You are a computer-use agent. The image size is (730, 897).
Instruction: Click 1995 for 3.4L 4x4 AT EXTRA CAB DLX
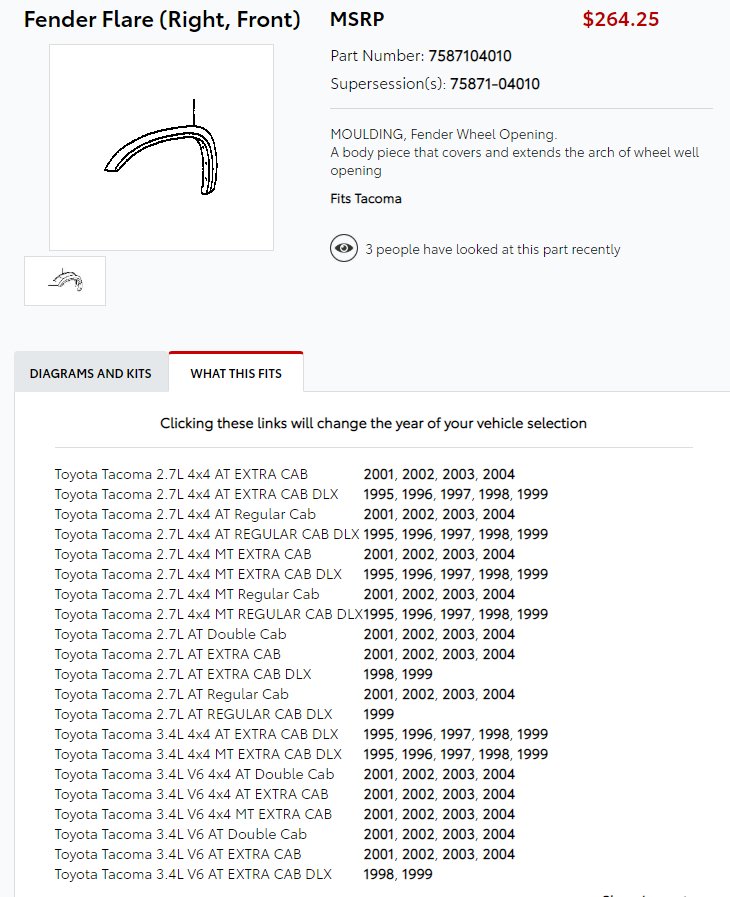pyautogui.click(x=379, y=734)
